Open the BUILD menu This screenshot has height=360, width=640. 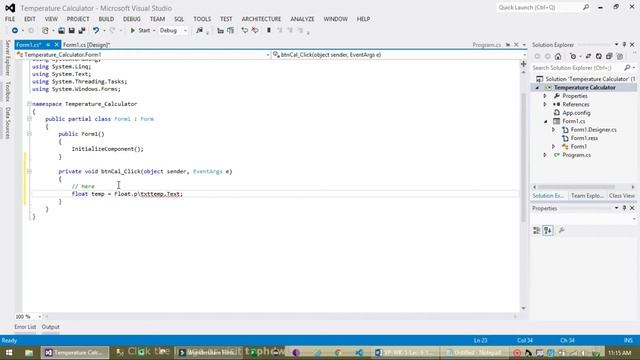(106, 19)
